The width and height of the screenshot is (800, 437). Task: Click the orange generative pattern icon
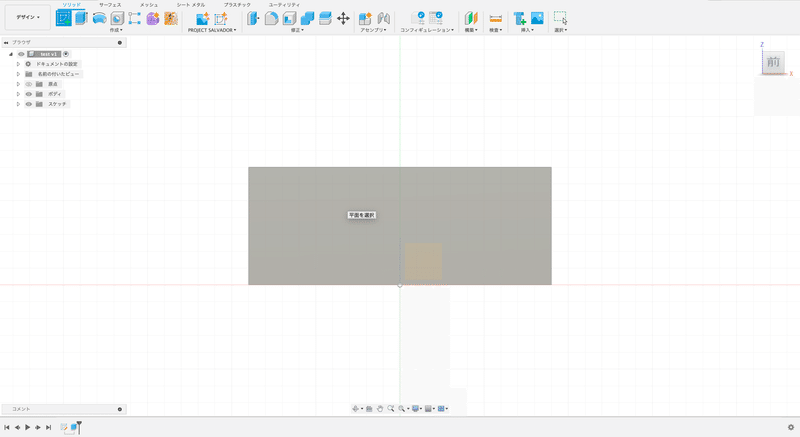(171, 18)
